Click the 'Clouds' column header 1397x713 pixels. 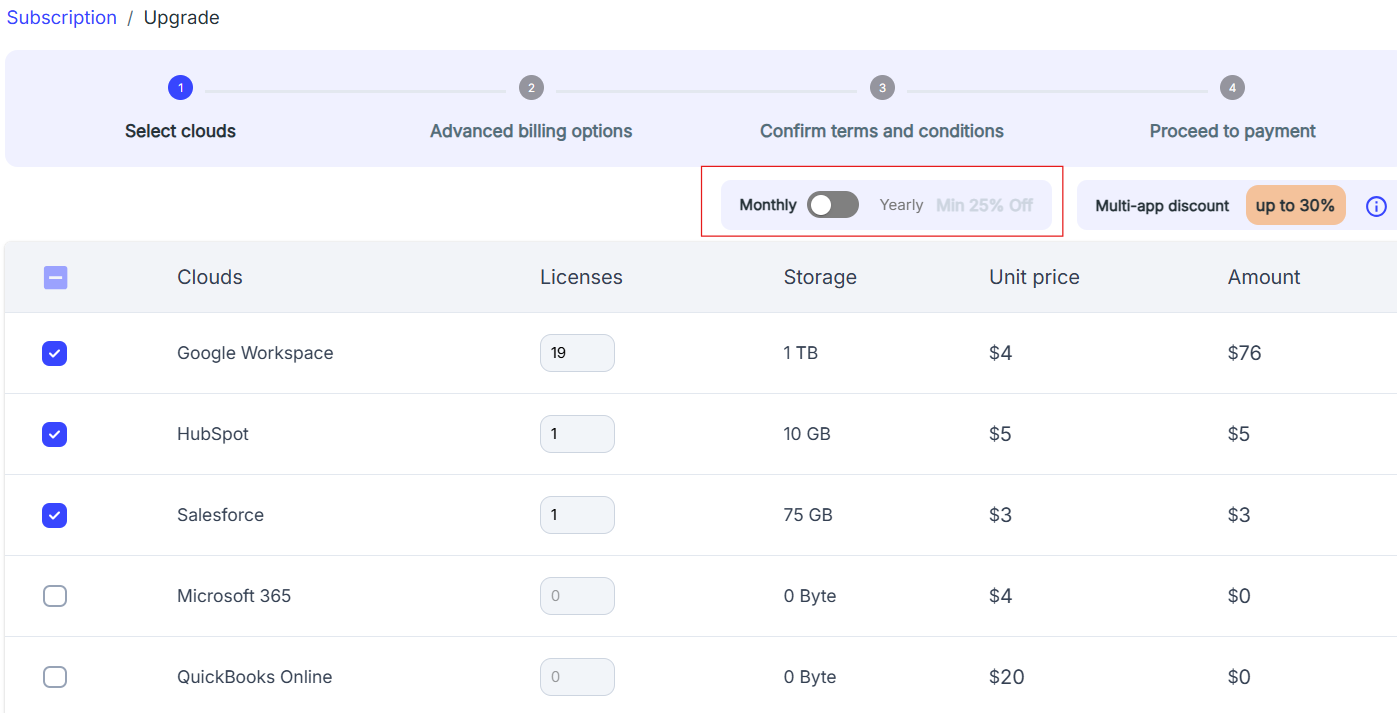pyautogui.click(x=210, y=277)
